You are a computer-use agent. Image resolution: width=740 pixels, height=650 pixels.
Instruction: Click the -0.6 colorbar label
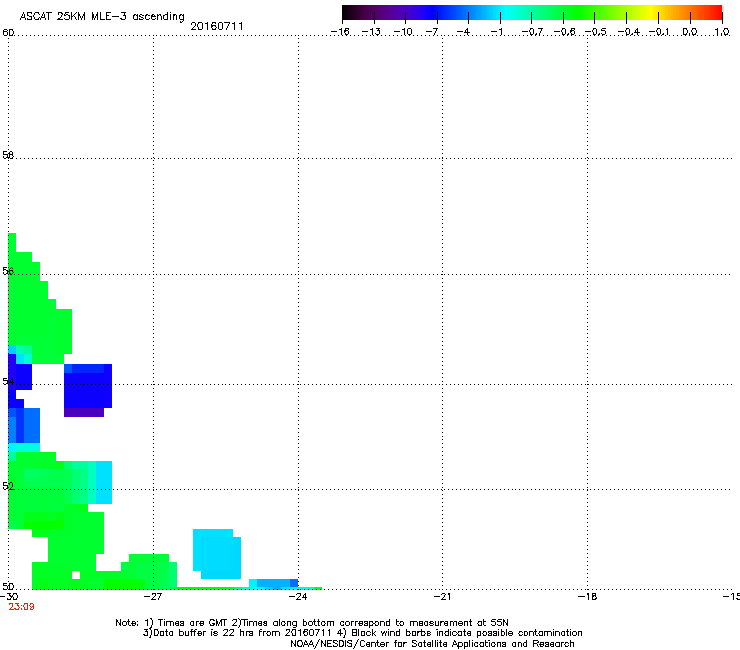tap(564, 32)
